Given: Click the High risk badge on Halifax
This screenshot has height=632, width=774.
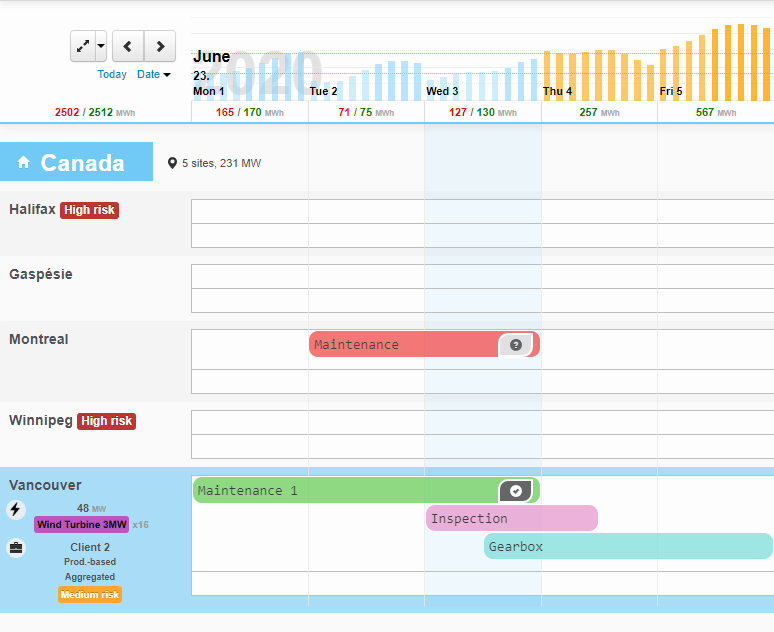Looking at the screenshot, I should 89,210.
